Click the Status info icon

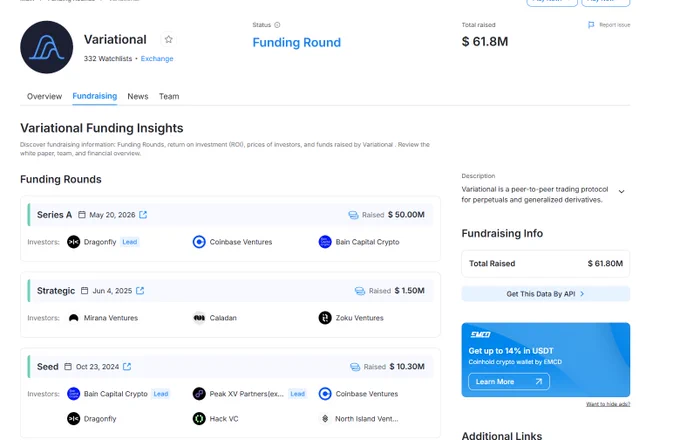(277, 25)
